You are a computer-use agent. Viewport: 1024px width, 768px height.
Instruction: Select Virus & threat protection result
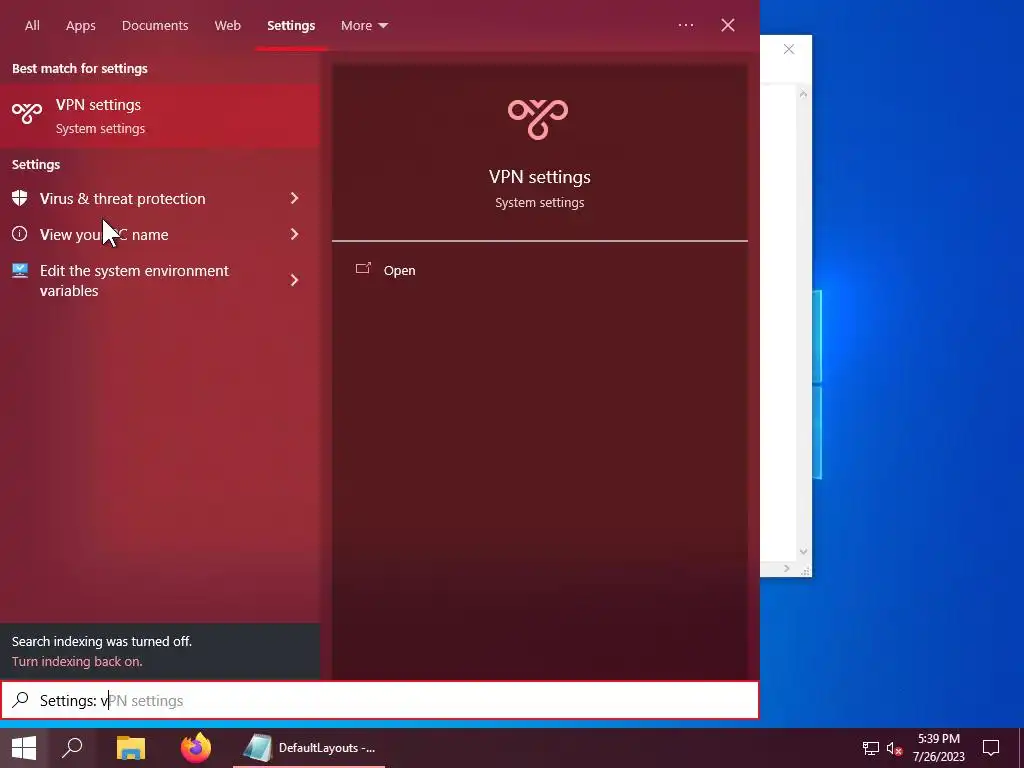pos(159,198)
